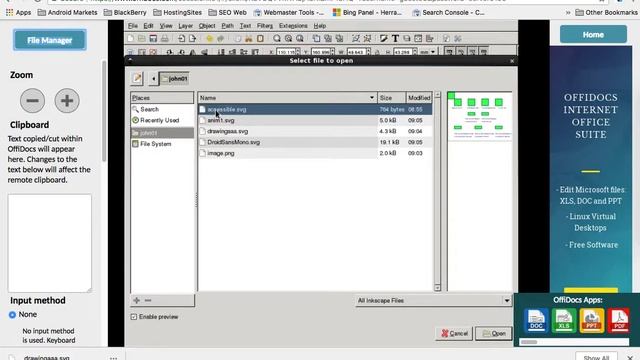Click the New document icon in Inkscape toolbar
Image resolution: width=640 pixels, height=360 pixels.
(x=130, y=38)
